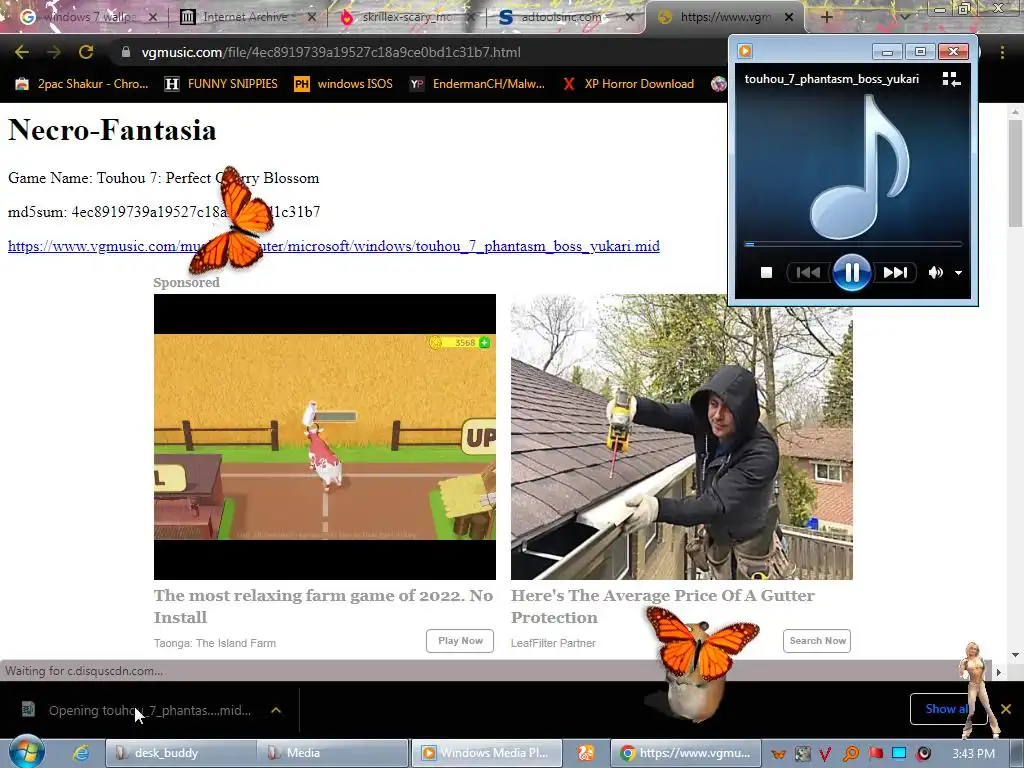
Task: Click the Windows Media Player title bar icon
Action: (x=745, y=51)
